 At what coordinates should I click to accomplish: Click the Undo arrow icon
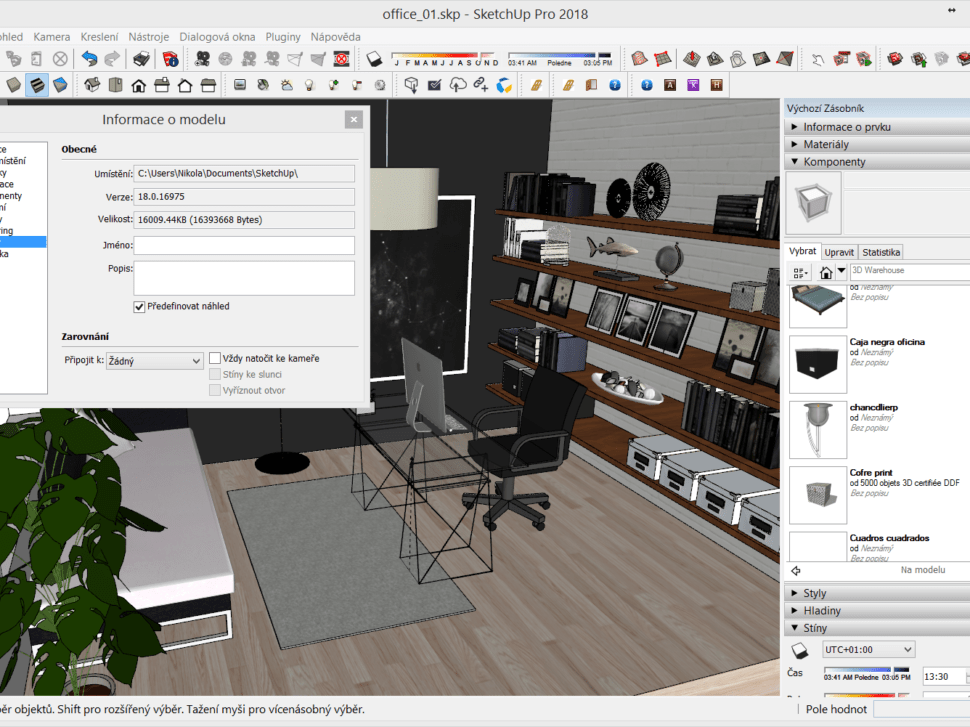point(88,58)
